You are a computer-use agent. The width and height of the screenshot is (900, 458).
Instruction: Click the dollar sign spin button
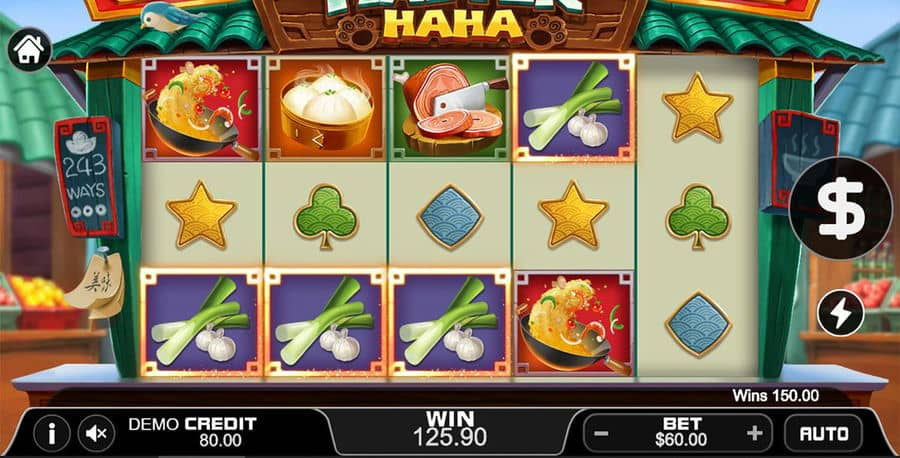[840, 208]
